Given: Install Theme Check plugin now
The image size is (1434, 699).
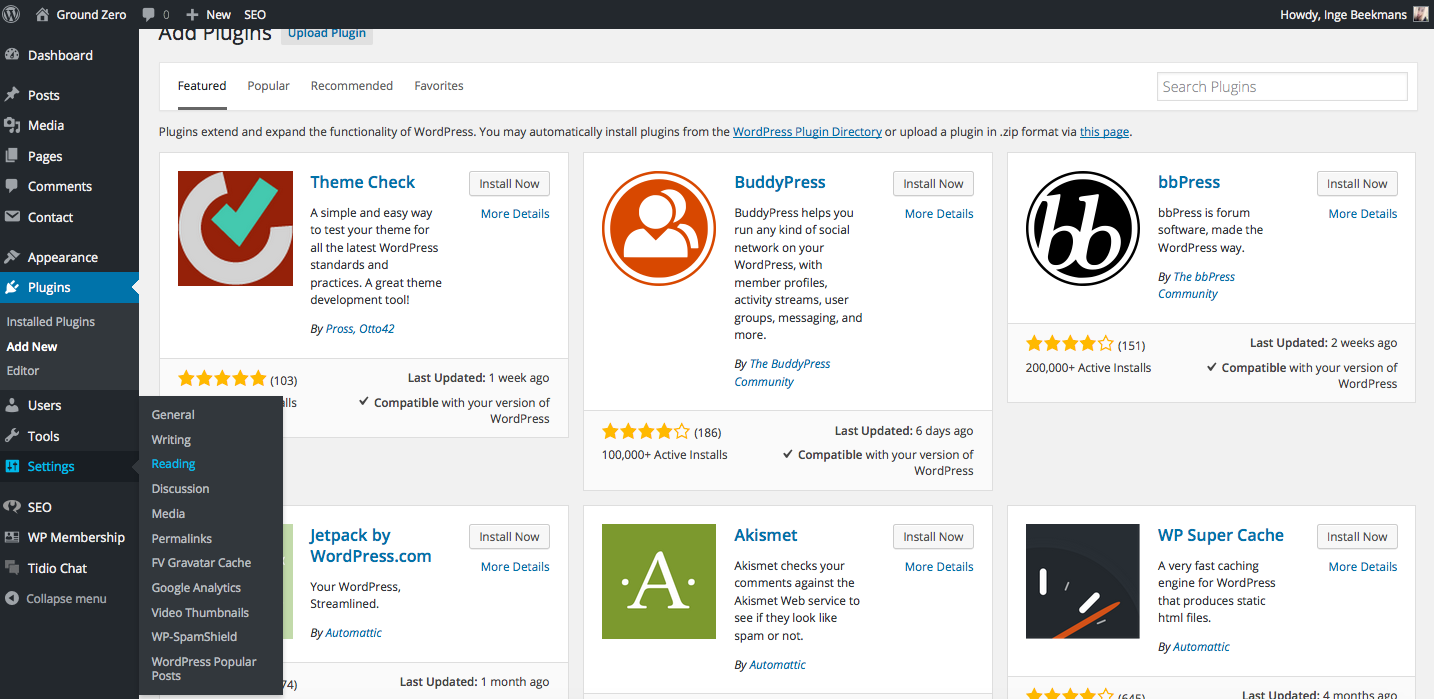Looking at the screenshot, I should point(509,184).
